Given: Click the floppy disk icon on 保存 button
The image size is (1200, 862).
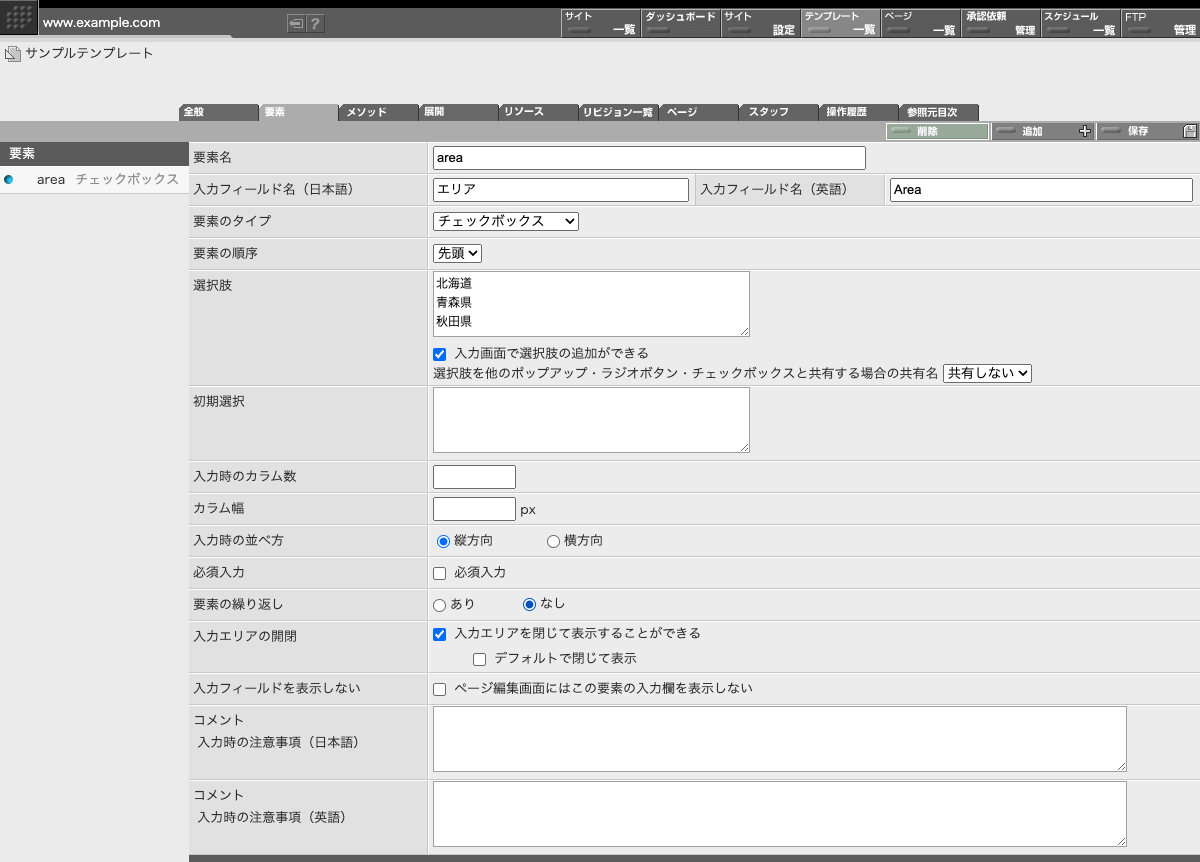Looking at the screenshot, I should pyautogui.click(x=1188, y=131).
